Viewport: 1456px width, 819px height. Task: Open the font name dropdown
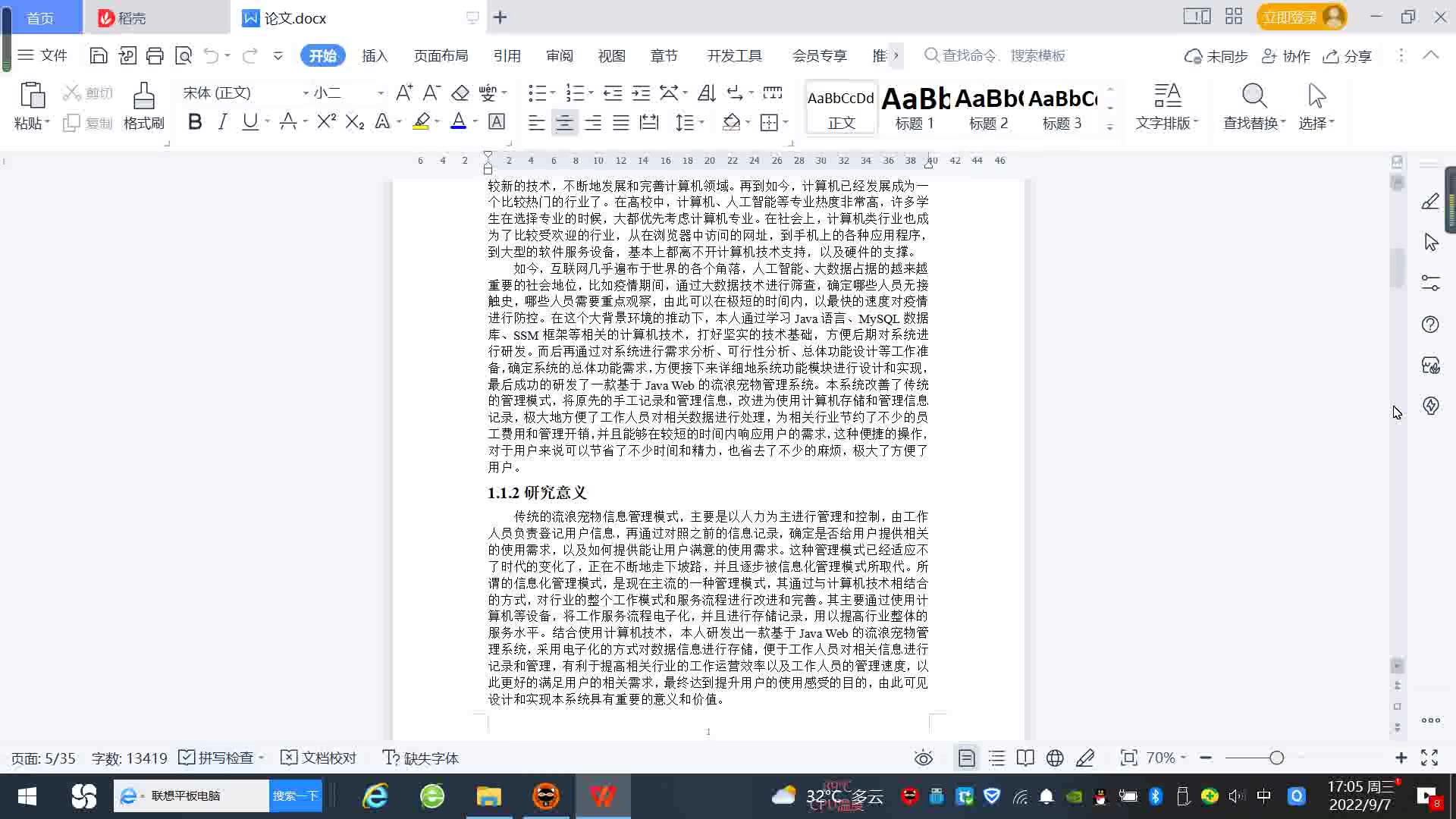click(x=306, y=93)
